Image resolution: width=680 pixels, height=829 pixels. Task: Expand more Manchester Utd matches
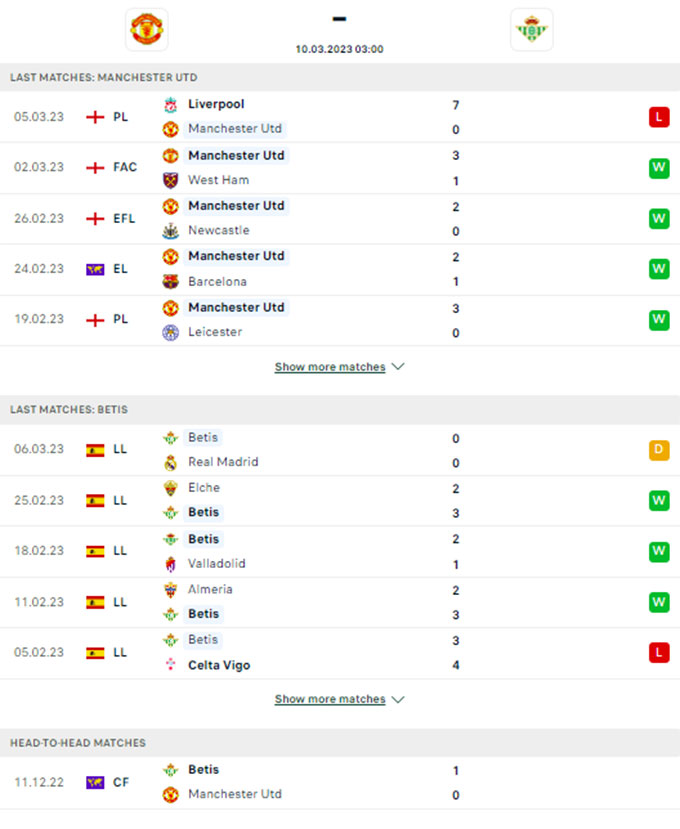339,367
